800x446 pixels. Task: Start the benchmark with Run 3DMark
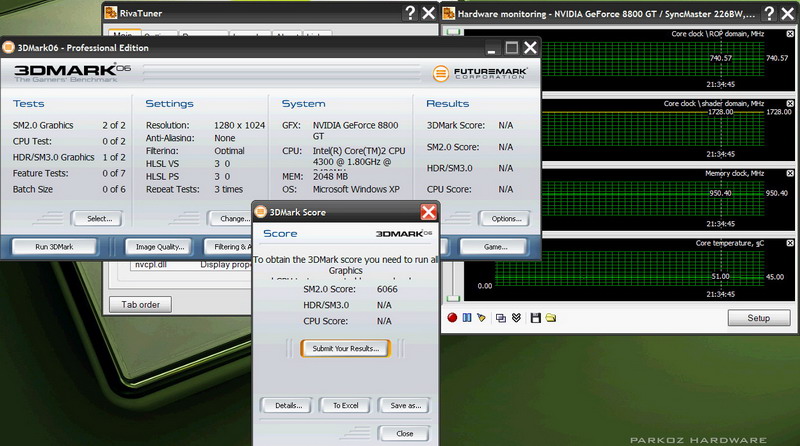[x=54, y=246]
